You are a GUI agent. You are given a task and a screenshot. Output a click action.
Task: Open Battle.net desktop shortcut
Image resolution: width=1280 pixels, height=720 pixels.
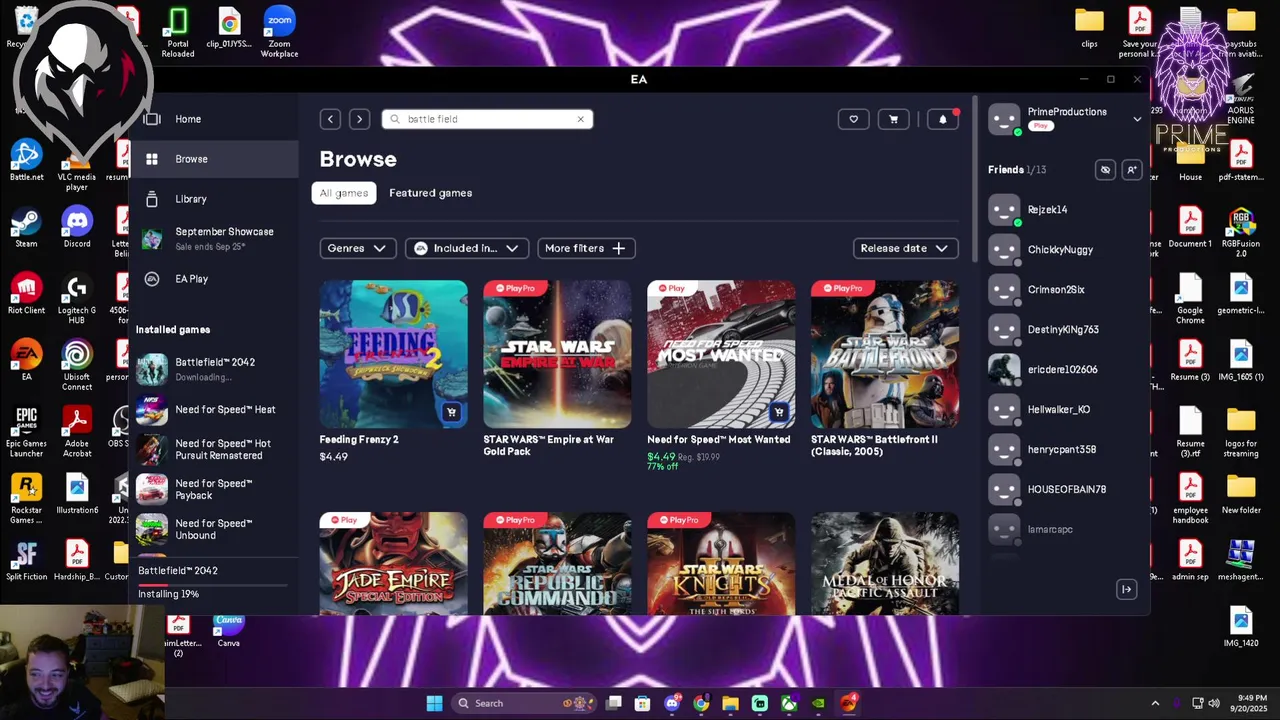[26, 160]
